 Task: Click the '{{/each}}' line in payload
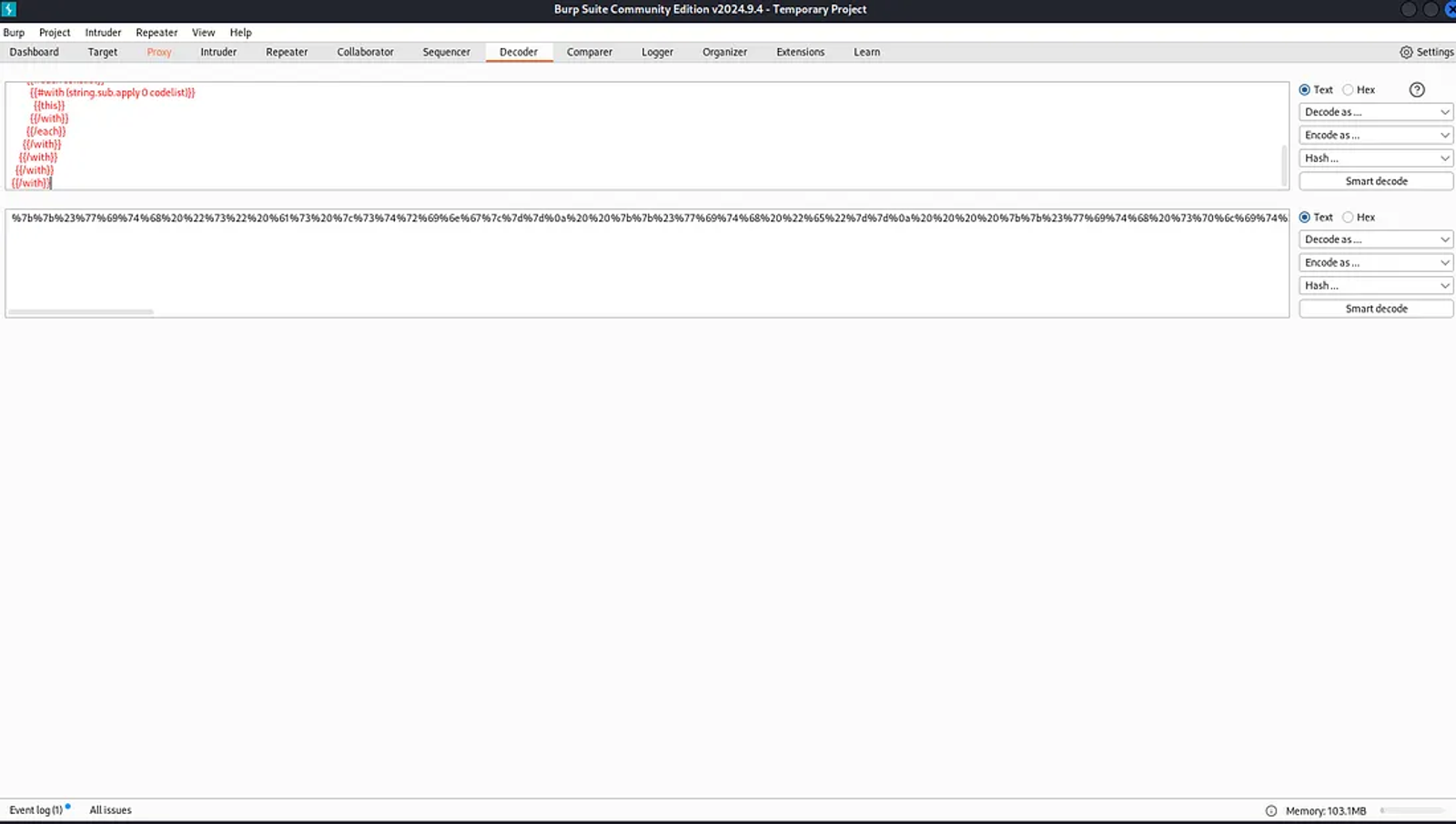pos(45,131)
